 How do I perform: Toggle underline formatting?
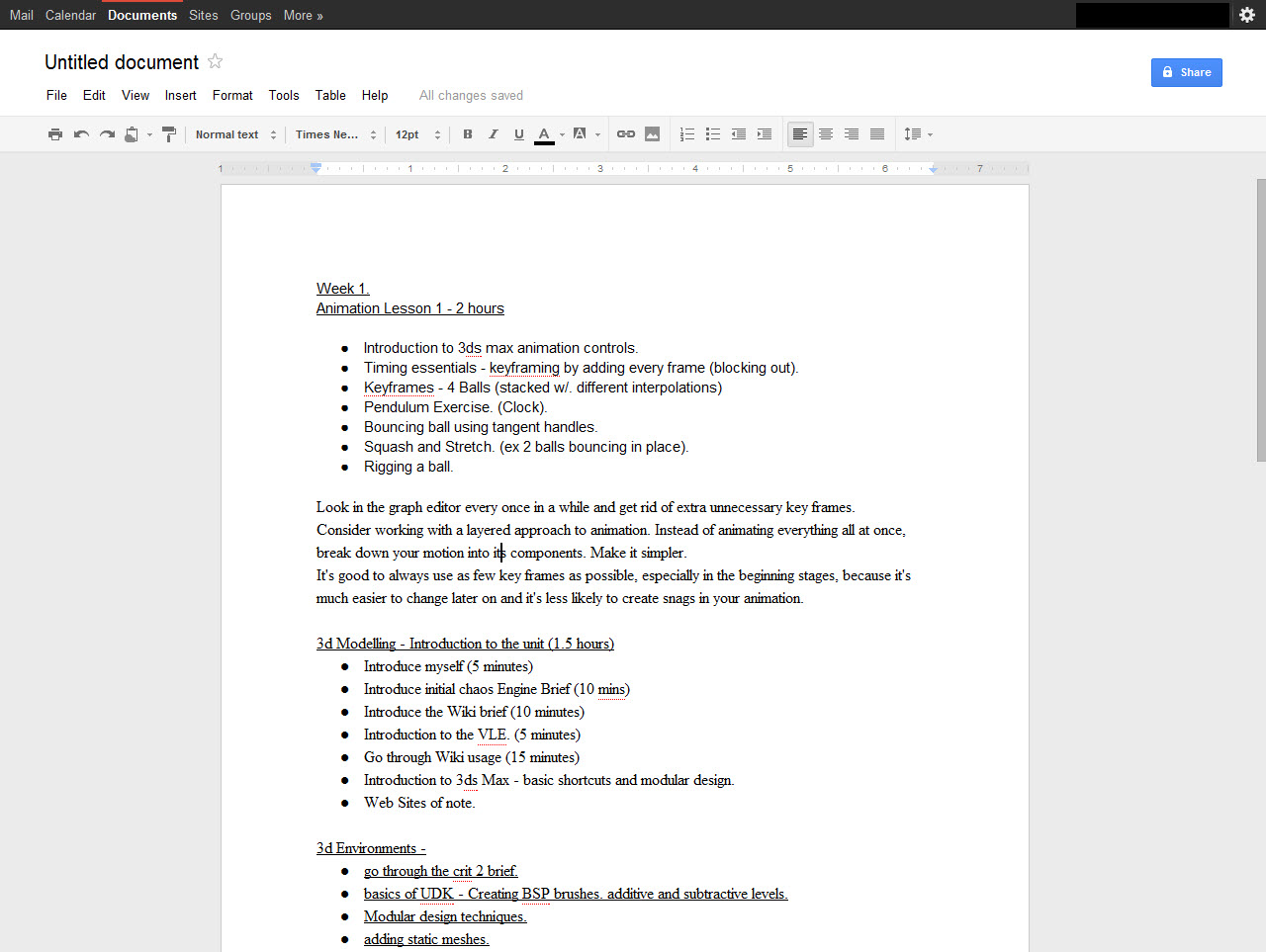(519, 134)
